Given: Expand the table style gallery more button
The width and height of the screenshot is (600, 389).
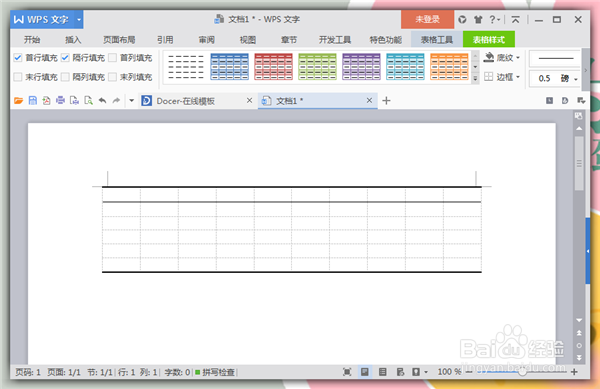Looking at the screenshot, I should coord(475,78).
